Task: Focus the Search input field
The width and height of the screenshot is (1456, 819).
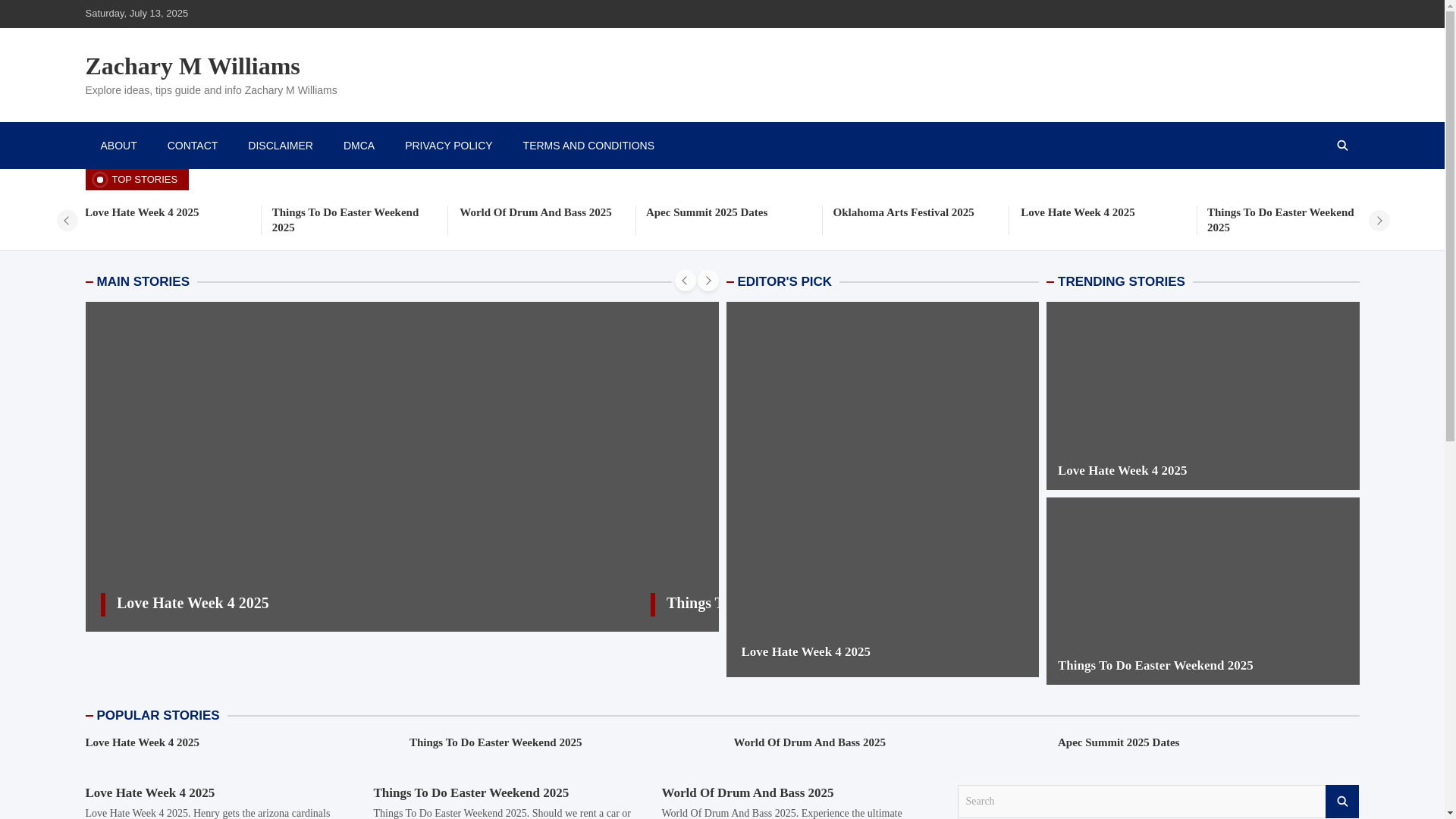Action: click(1141, 802)
